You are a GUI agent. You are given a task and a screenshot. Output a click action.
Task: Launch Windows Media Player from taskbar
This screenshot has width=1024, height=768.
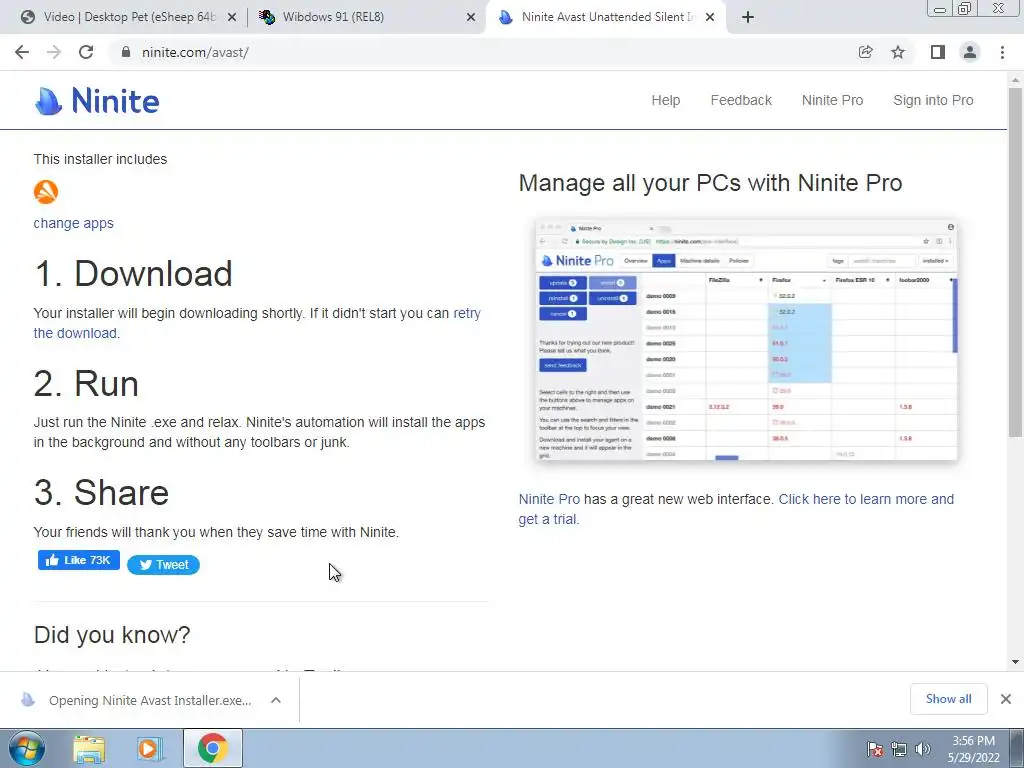point(149,748)
